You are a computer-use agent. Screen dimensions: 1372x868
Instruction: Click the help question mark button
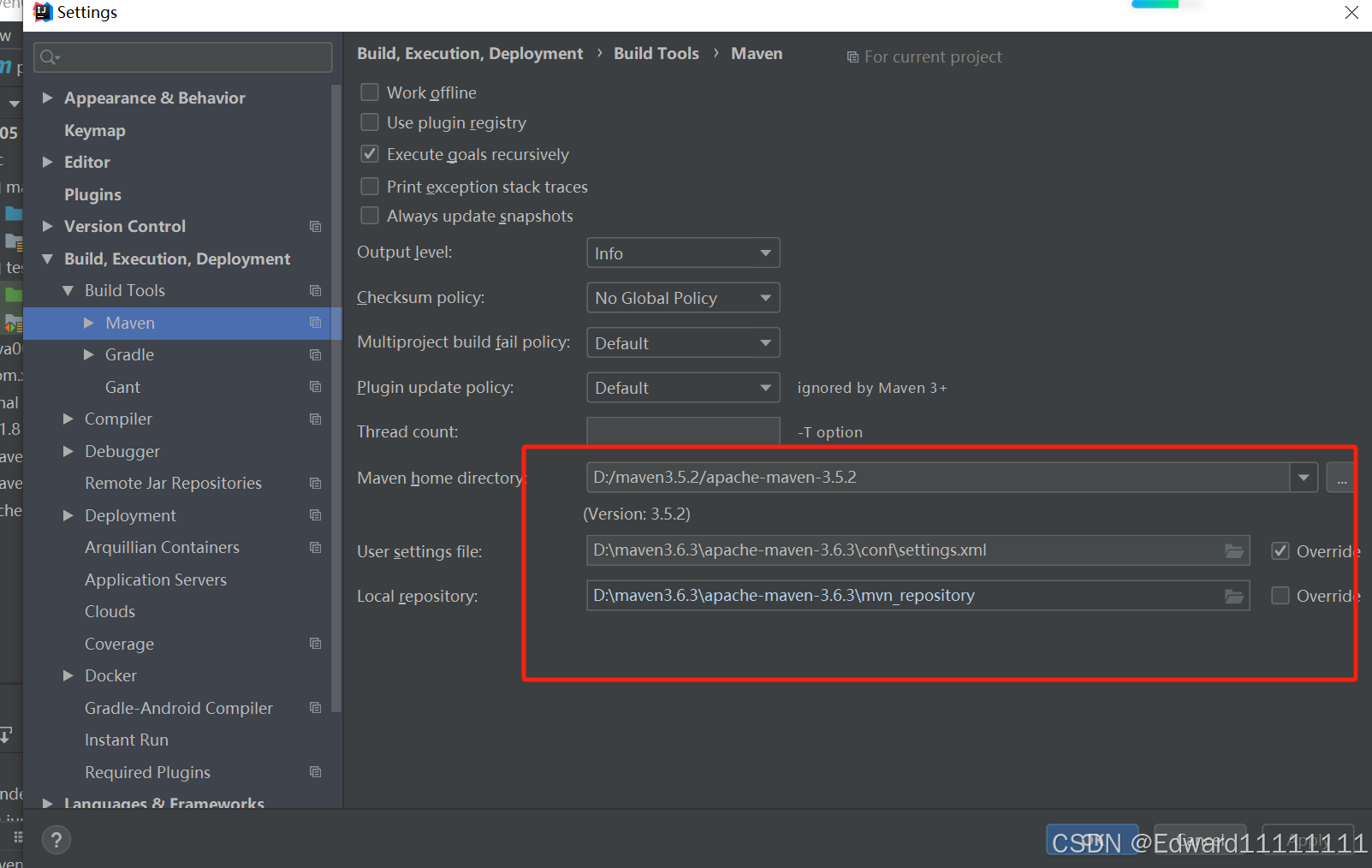pos(56,840)
